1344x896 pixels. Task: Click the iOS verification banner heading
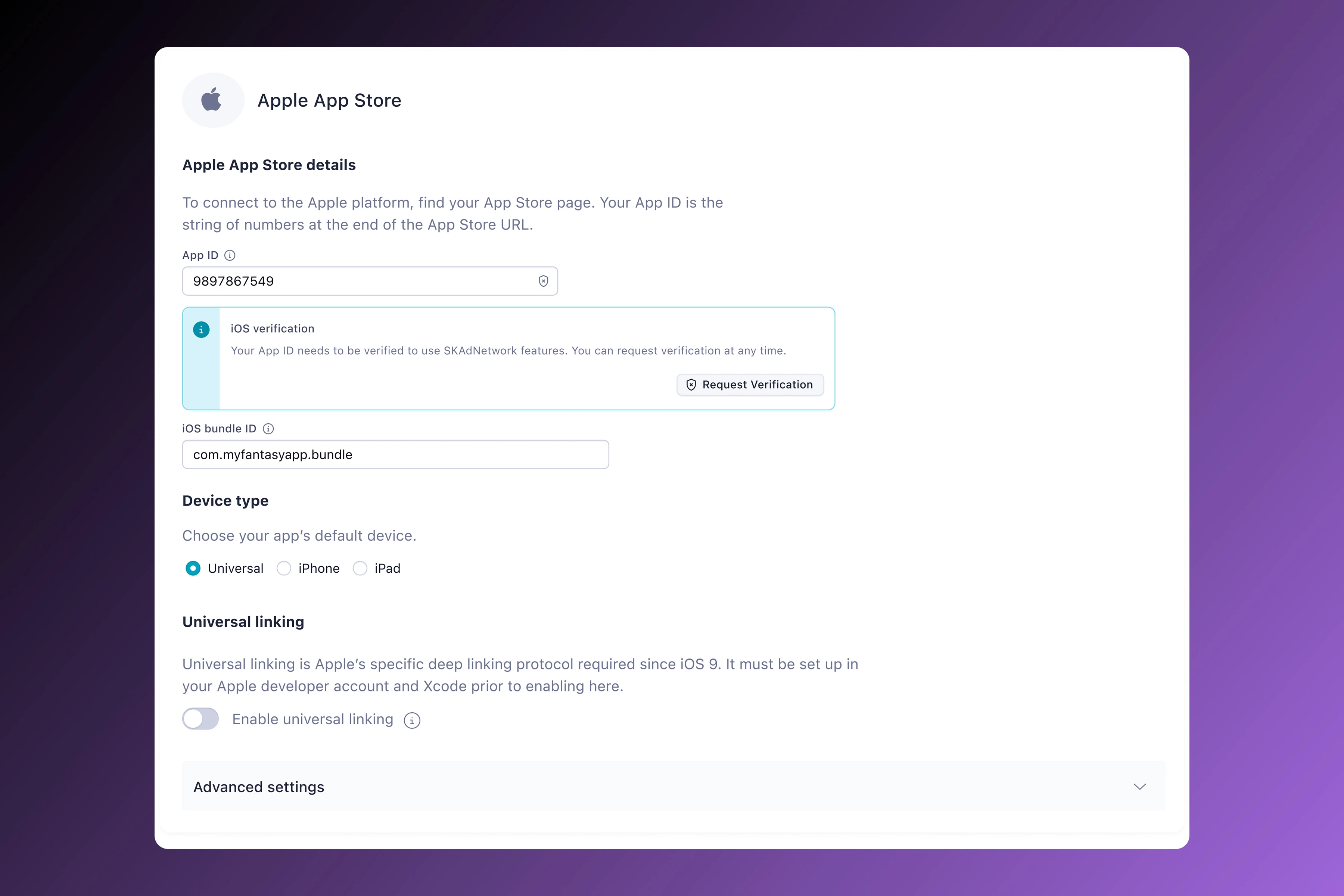(x=273, y=329)
